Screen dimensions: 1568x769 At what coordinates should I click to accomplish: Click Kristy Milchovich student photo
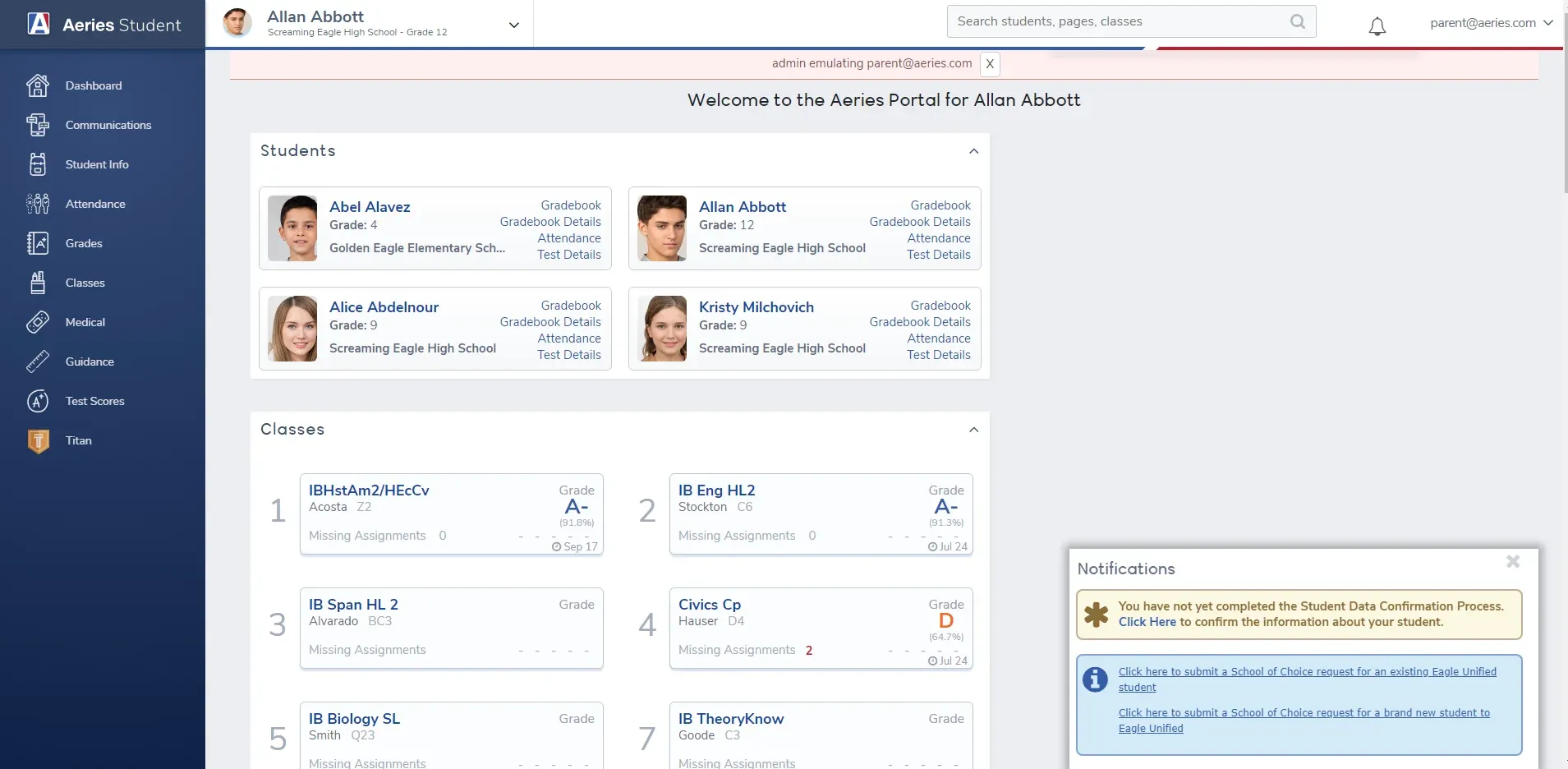coord(662,329)
